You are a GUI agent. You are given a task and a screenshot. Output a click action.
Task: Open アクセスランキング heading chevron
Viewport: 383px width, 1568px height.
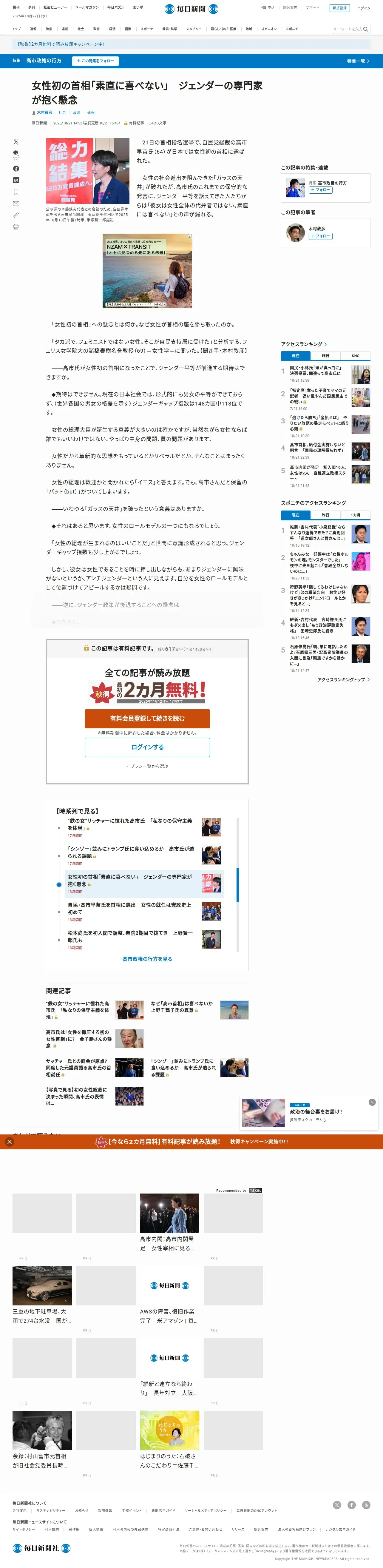pyautogui.click(x=326, y=345)
